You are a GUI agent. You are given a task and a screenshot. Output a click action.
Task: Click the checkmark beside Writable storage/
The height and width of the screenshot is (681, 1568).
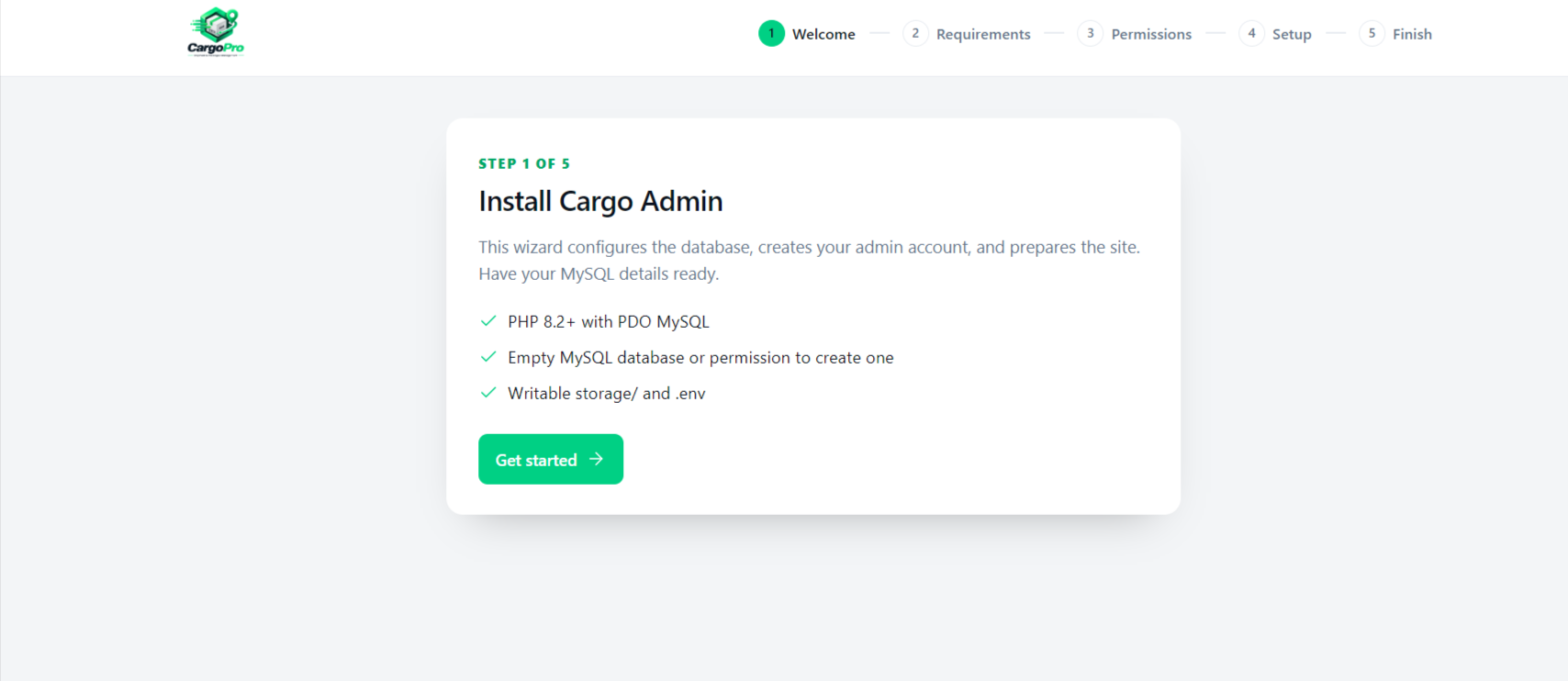(x=488, y=393)
